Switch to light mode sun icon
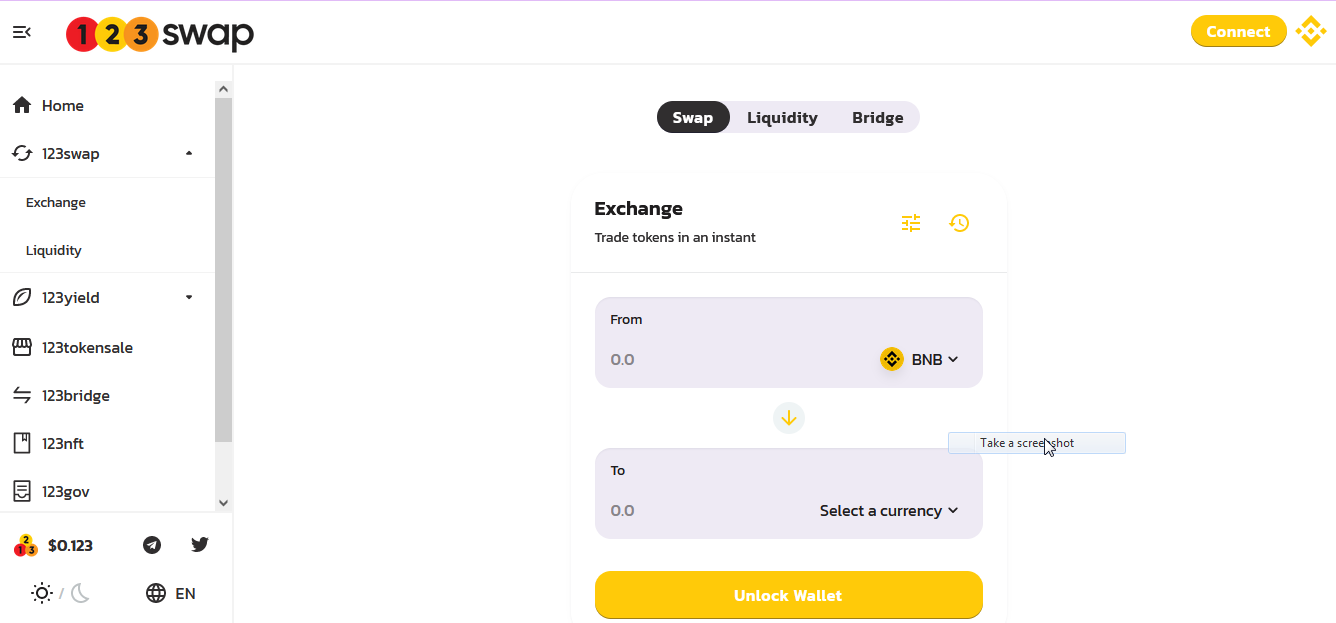This screenshot has width=1336, height=623. click(x=42, y=593)
